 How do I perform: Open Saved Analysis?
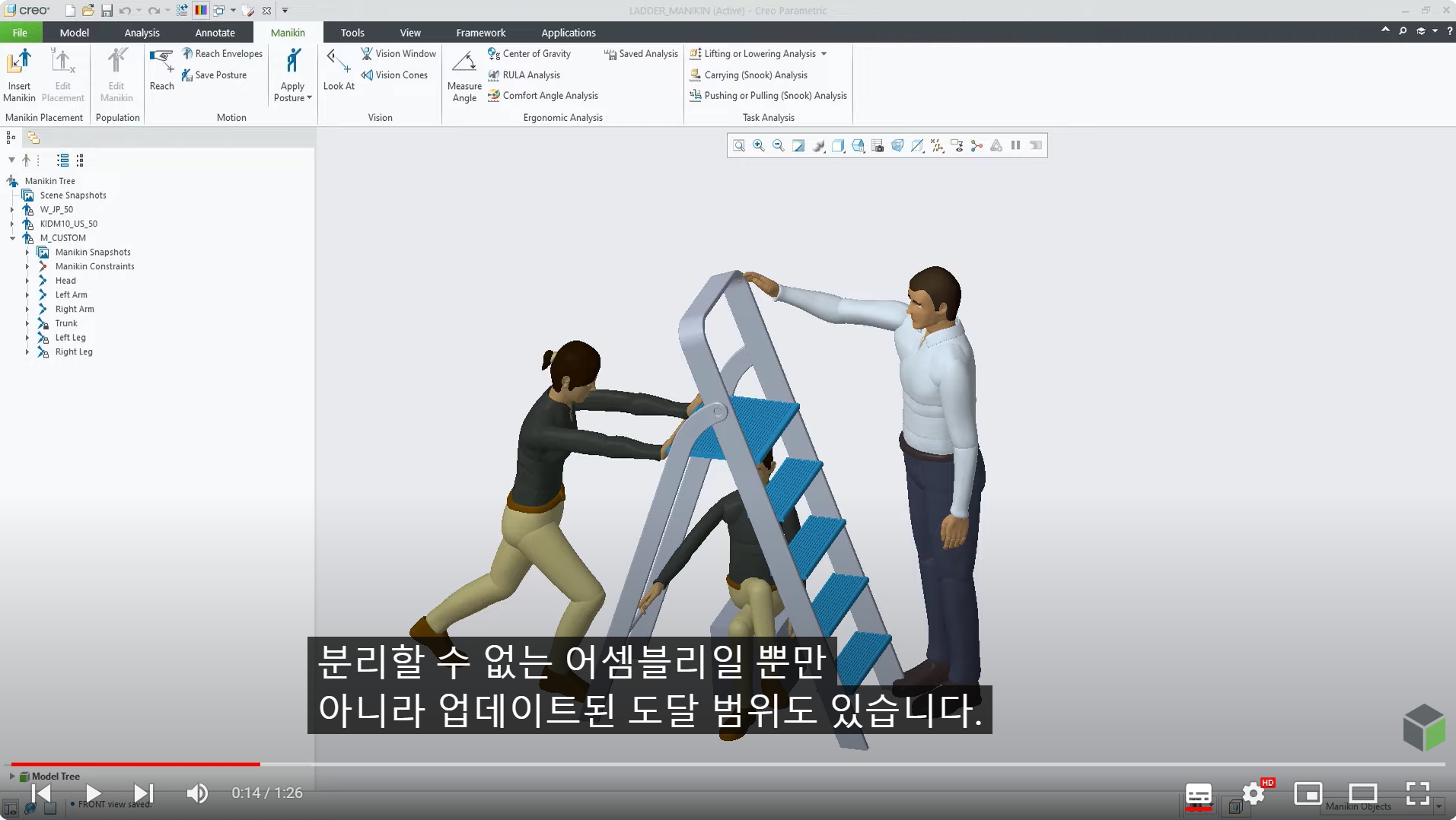tap(641, 53)
